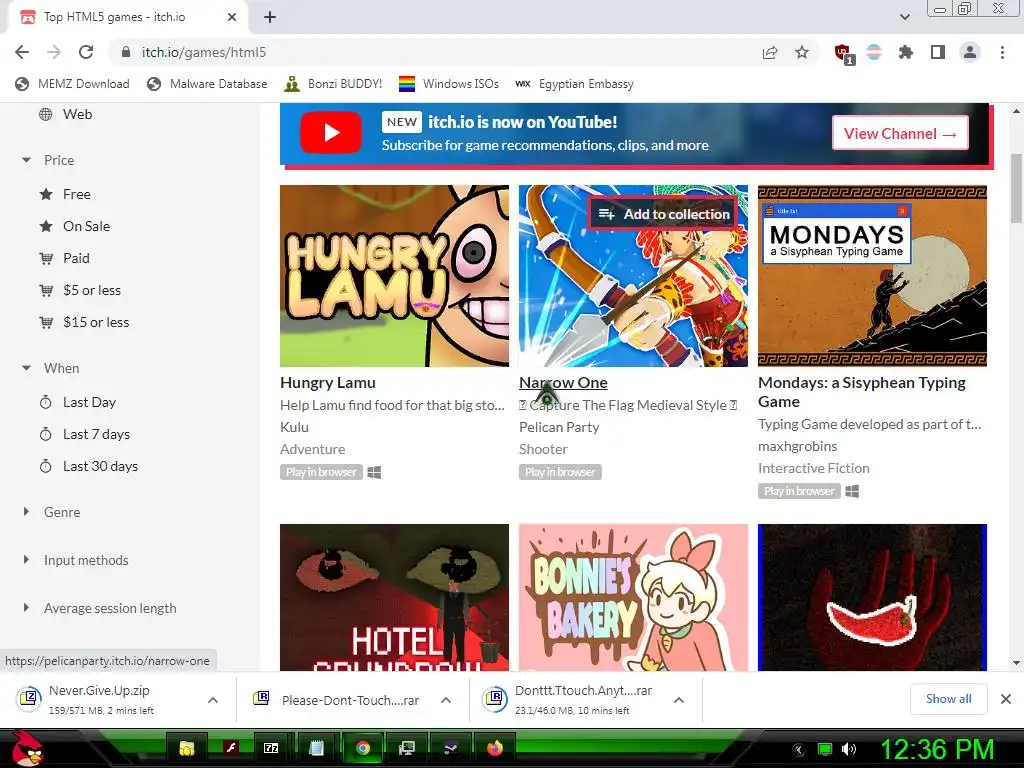Image resolution: width=1024 pixels, height=768 pixels.
Task: Open Egyptian Embassy bookmark
Action: [x=575, y=84]
